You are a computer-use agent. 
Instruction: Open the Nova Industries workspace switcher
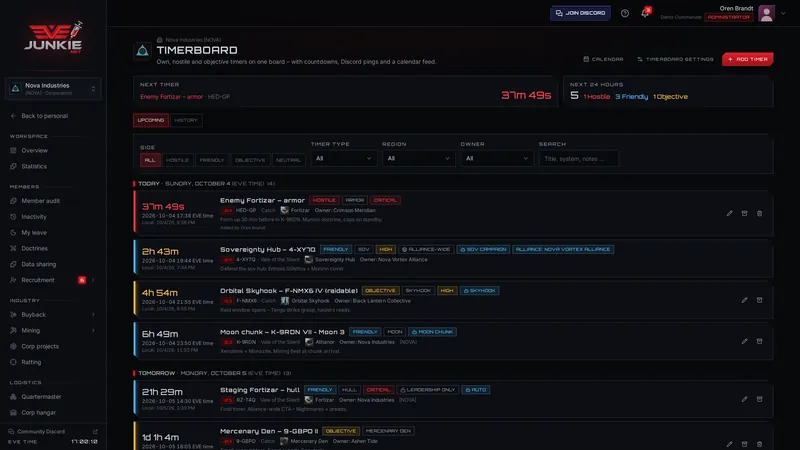click(53, 89)
